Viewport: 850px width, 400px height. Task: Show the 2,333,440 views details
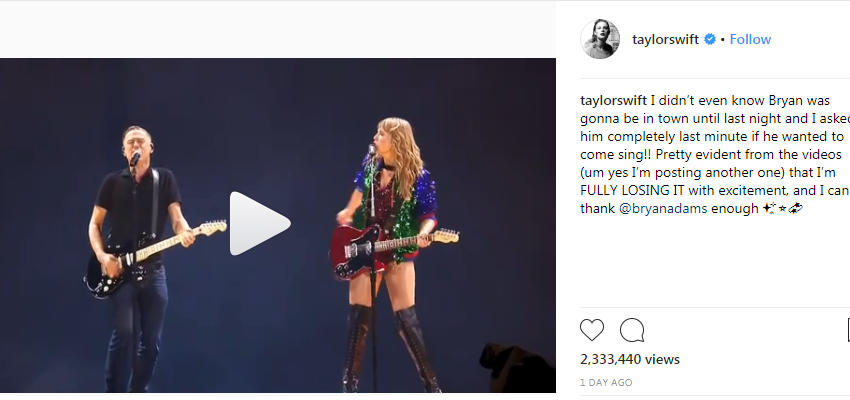pyautogui.click(x=629, y=359)
